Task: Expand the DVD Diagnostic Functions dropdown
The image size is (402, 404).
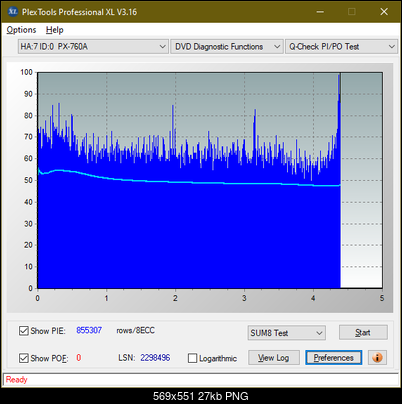Action: coord(227,47)
